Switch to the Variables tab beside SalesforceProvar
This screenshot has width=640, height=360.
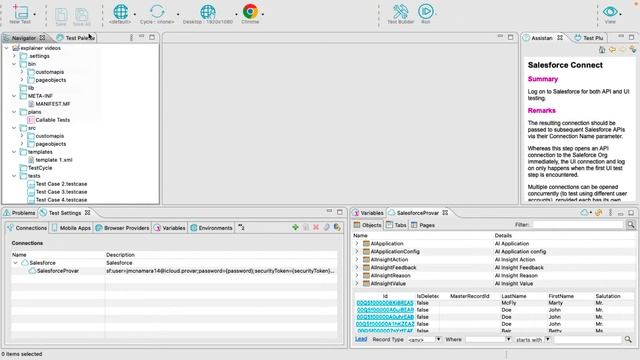(368, 213)
